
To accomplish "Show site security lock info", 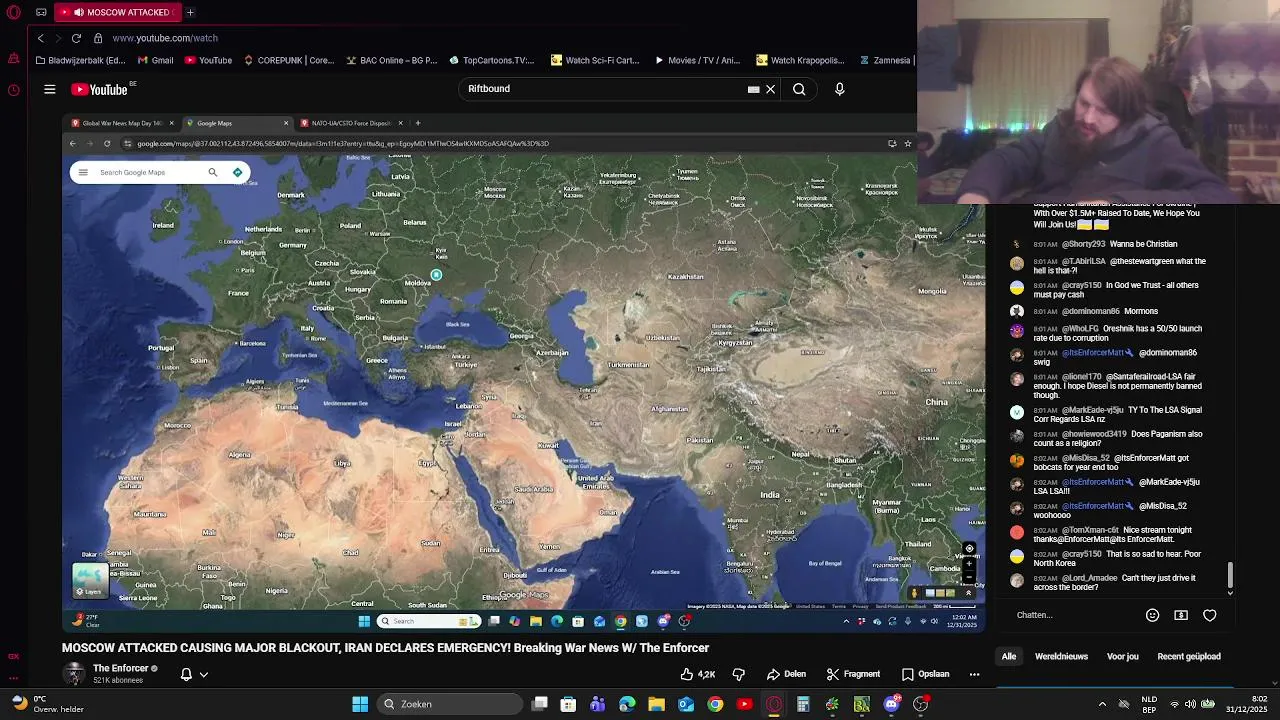I will click(x=98, y=38).
